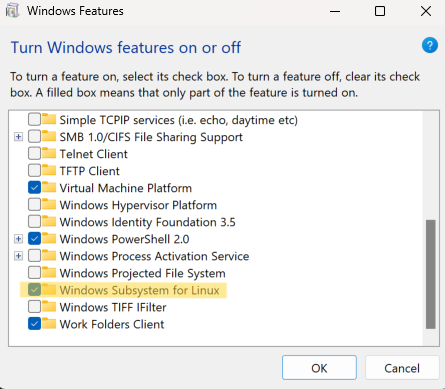Select Windows Identity Foundation 3.5 label
Screen dimensions: 445x389
click(148, 222)
